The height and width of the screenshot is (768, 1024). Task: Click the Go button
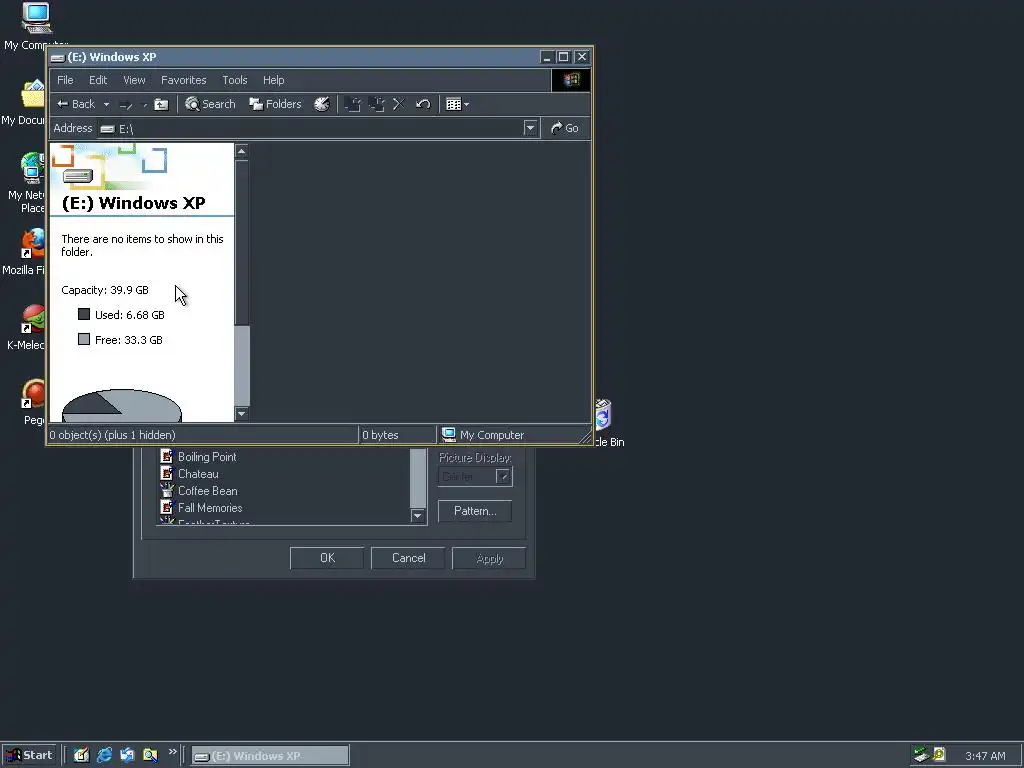pyautogui.click(x=565, y=128)
